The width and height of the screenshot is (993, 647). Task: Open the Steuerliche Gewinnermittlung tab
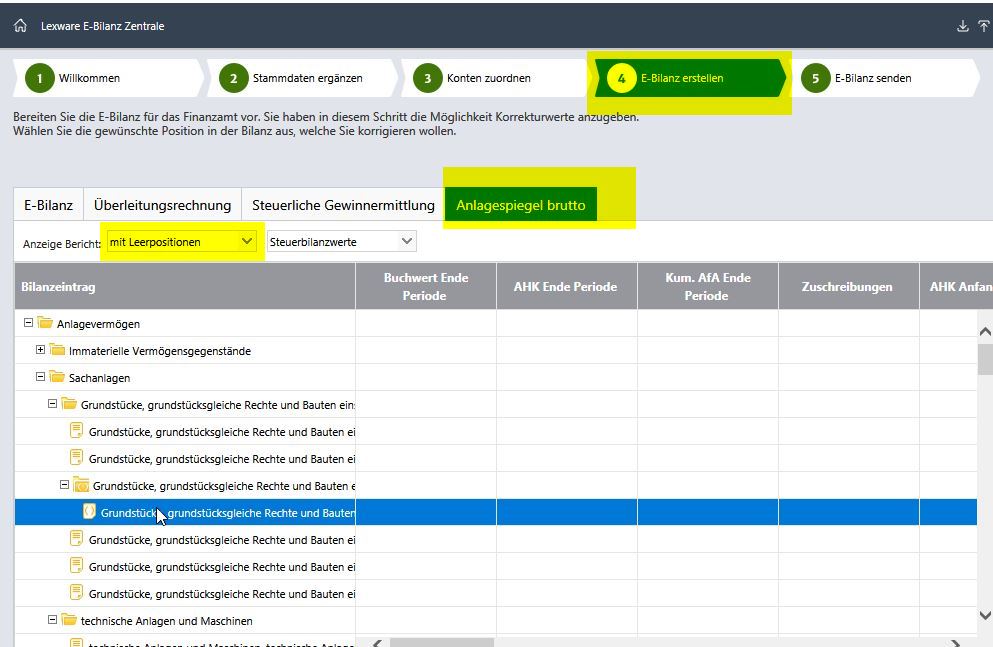click(343, 205)
